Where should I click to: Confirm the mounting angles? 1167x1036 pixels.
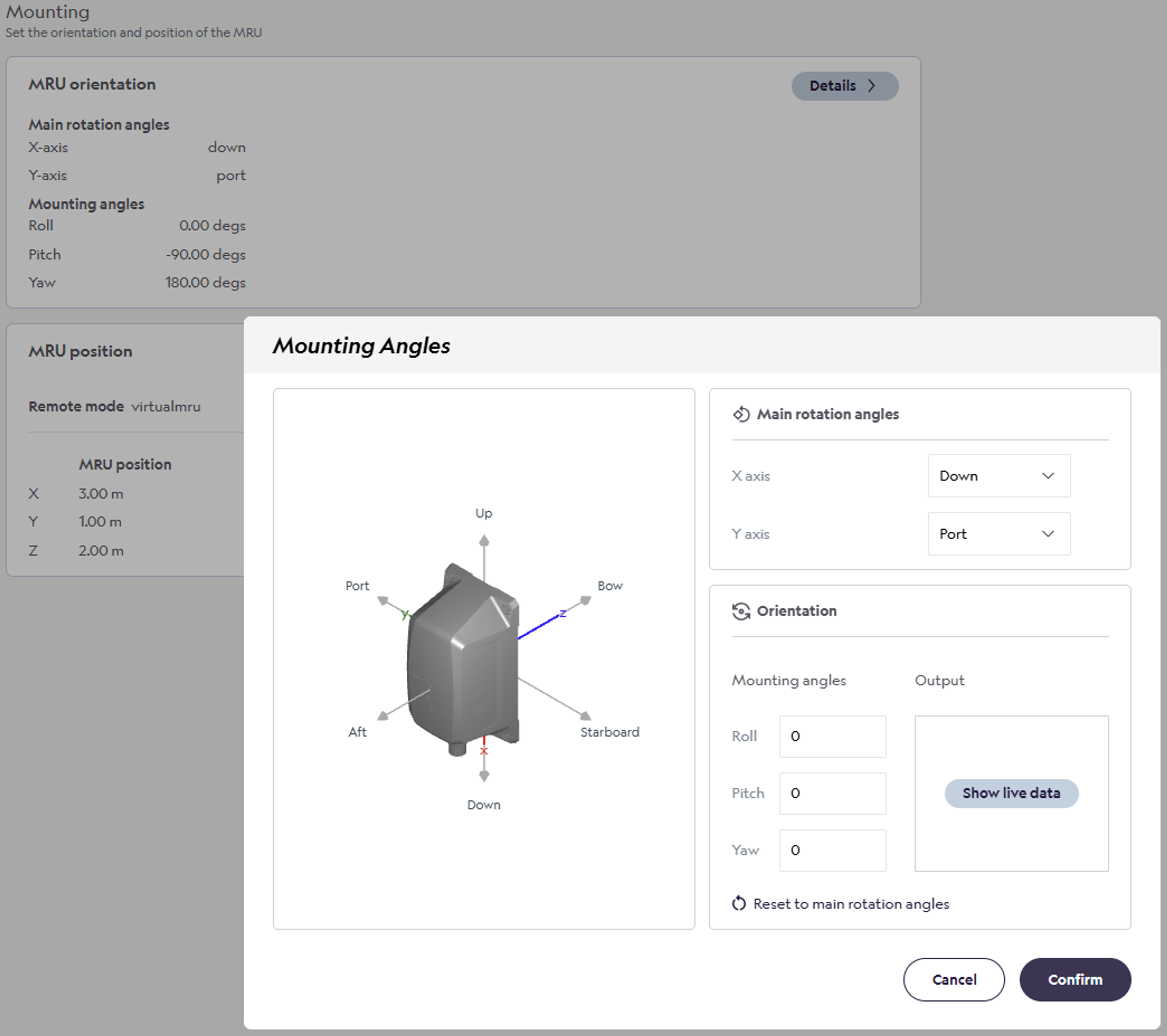click(x=1075, y=979)
